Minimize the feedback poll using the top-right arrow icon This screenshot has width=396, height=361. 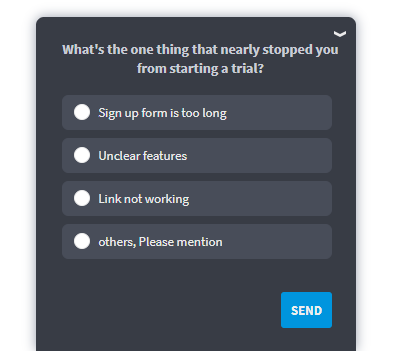tap(340, 34)
